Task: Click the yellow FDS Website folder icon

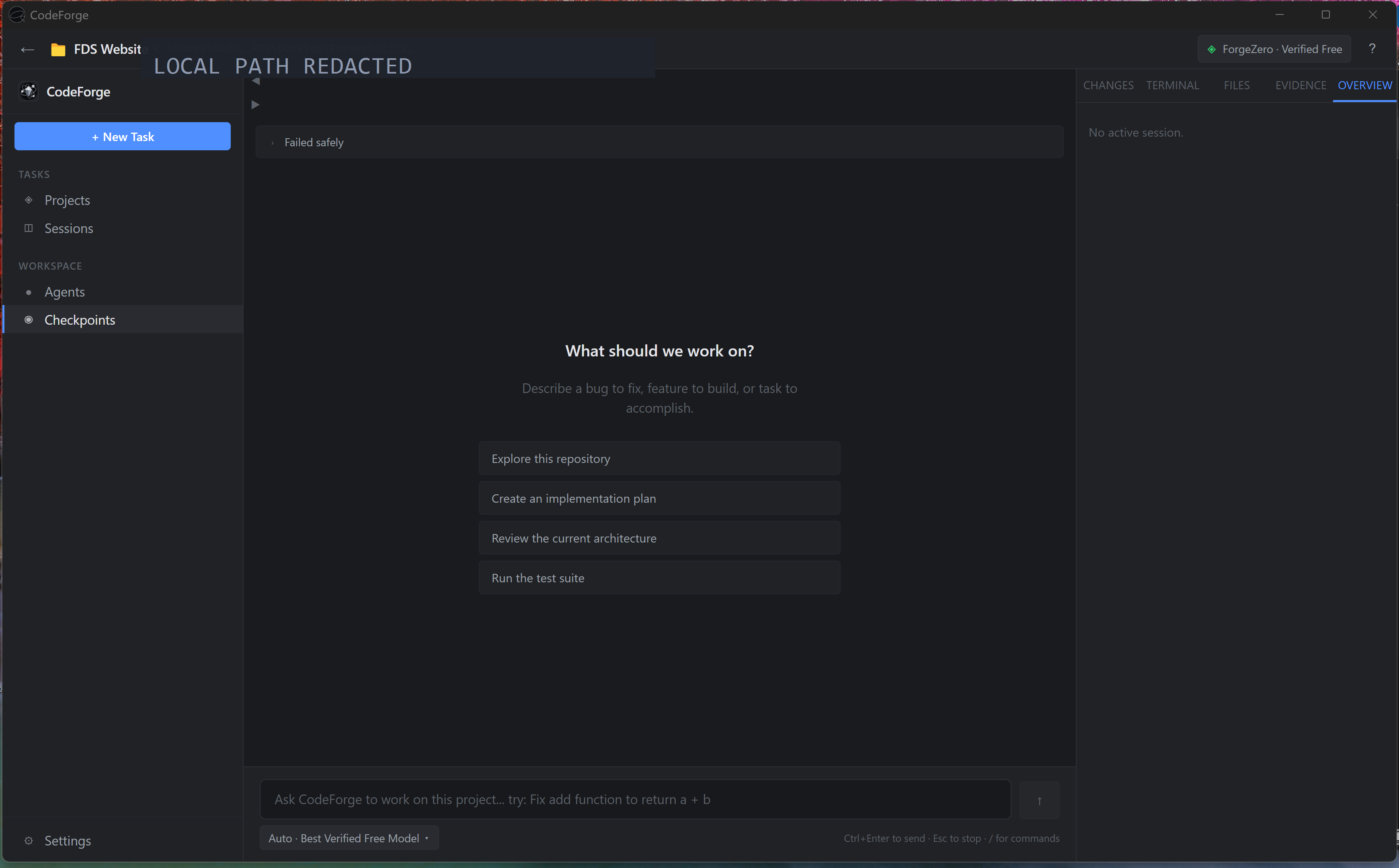Action: pyautogui.click(x=58, y=50)
